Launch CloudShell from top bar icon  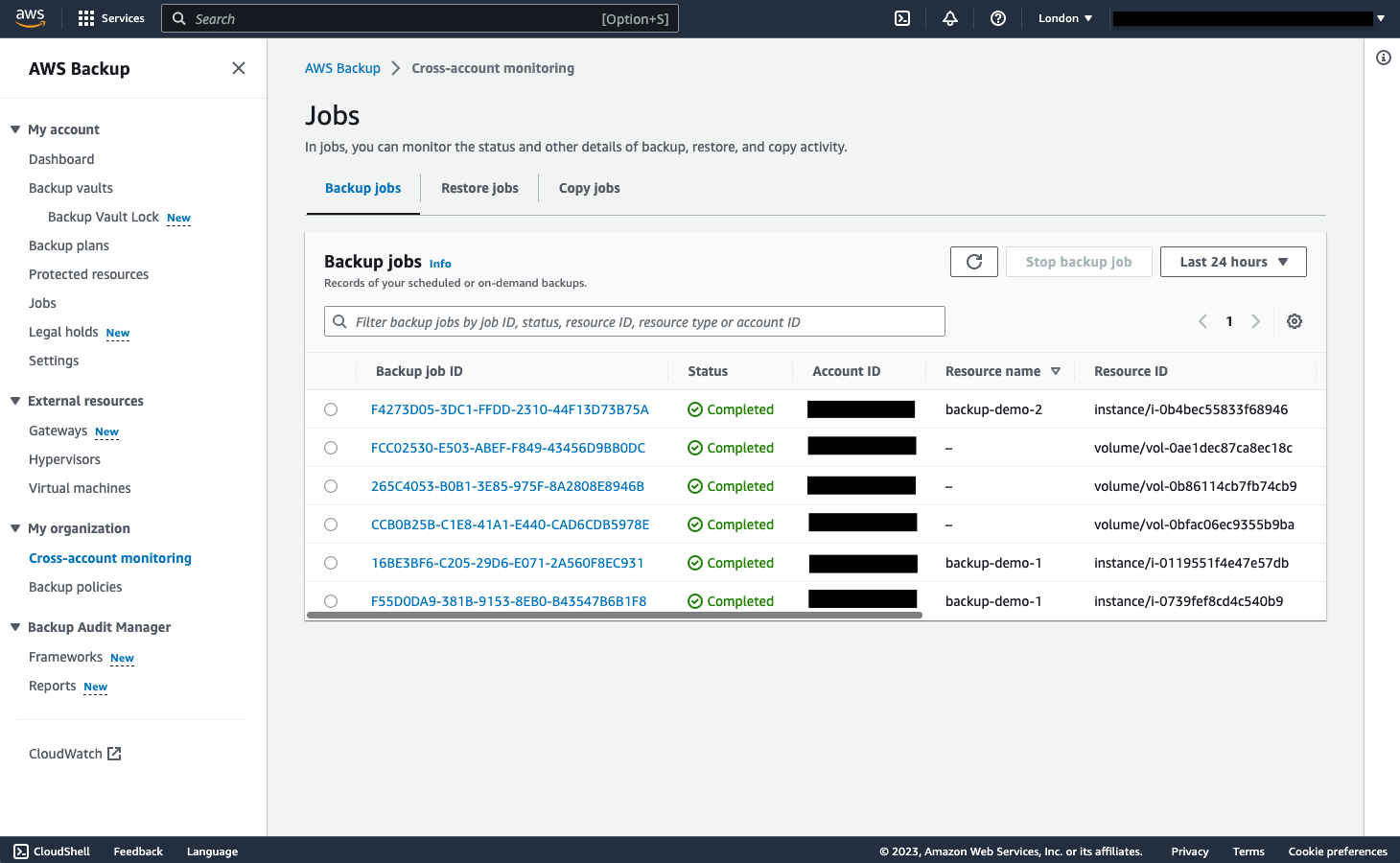pos(902,18)
